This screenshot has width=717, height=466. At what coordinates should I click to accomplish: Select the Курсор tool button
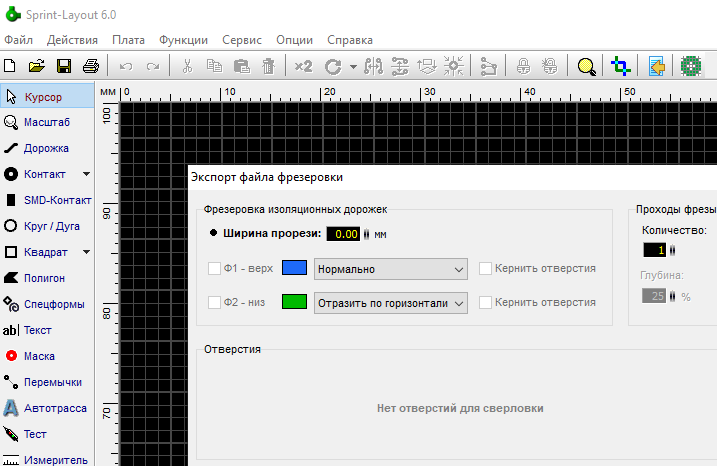pos(46,97)
